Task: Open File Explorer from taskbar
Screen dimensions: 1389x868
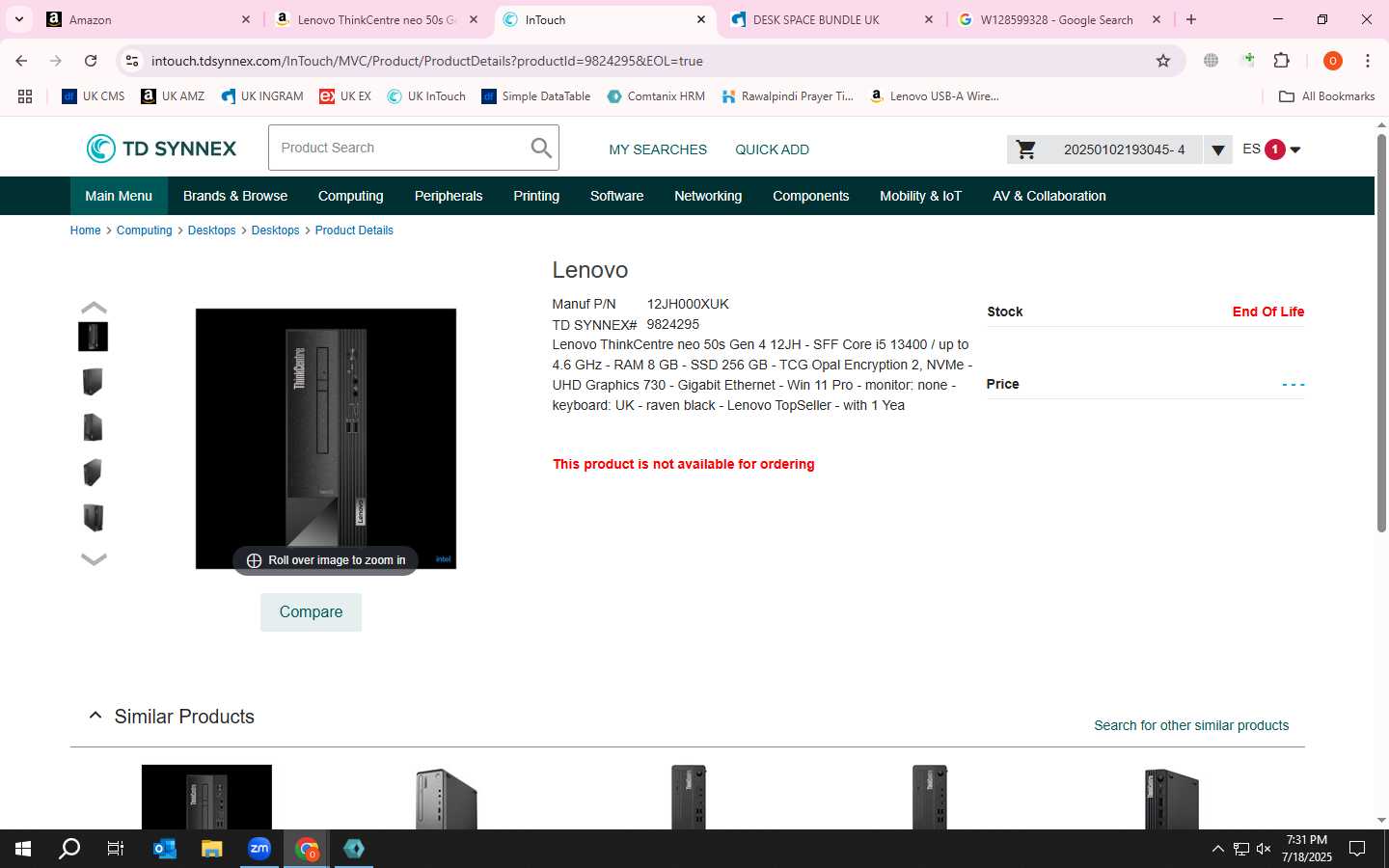Action: pos(212,849)
